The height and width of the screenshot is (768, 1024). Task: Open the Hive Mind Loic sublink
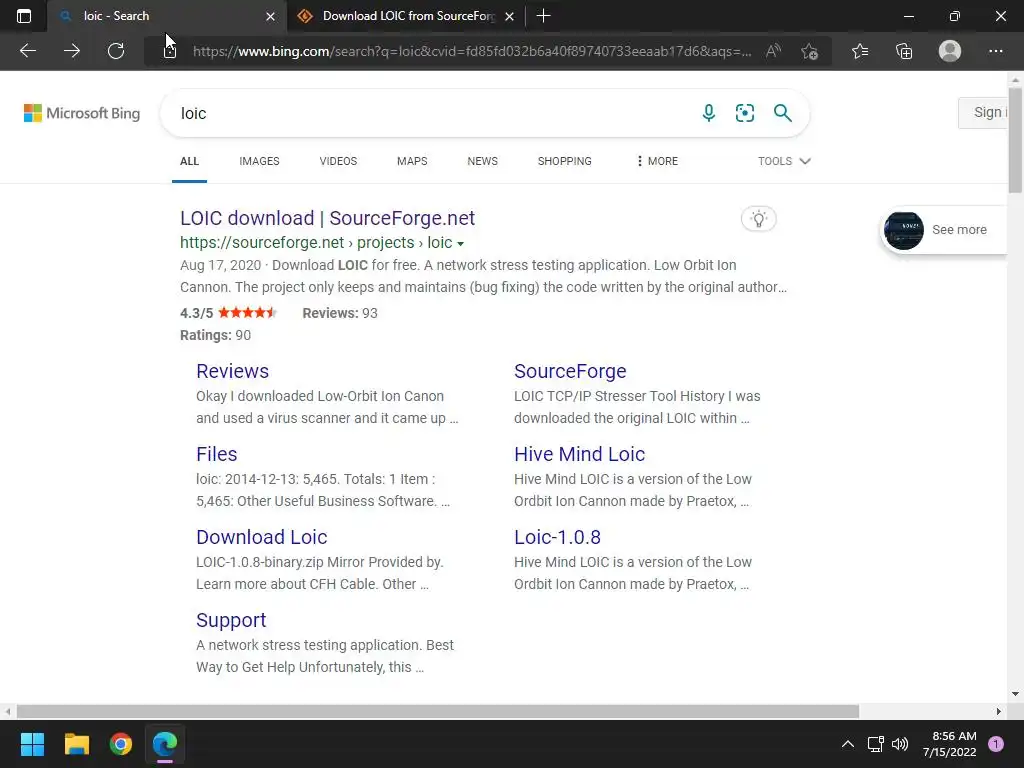[579, 454]
